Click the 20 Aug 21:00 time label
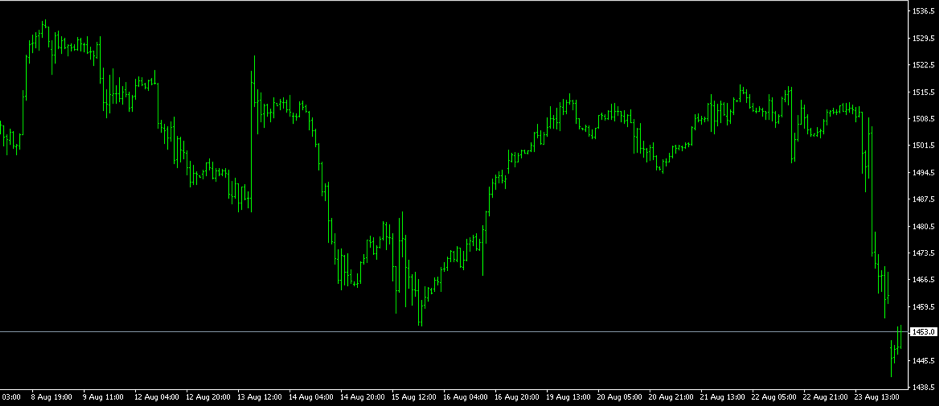This screenshot has width=939, height=406. (671, 398)
